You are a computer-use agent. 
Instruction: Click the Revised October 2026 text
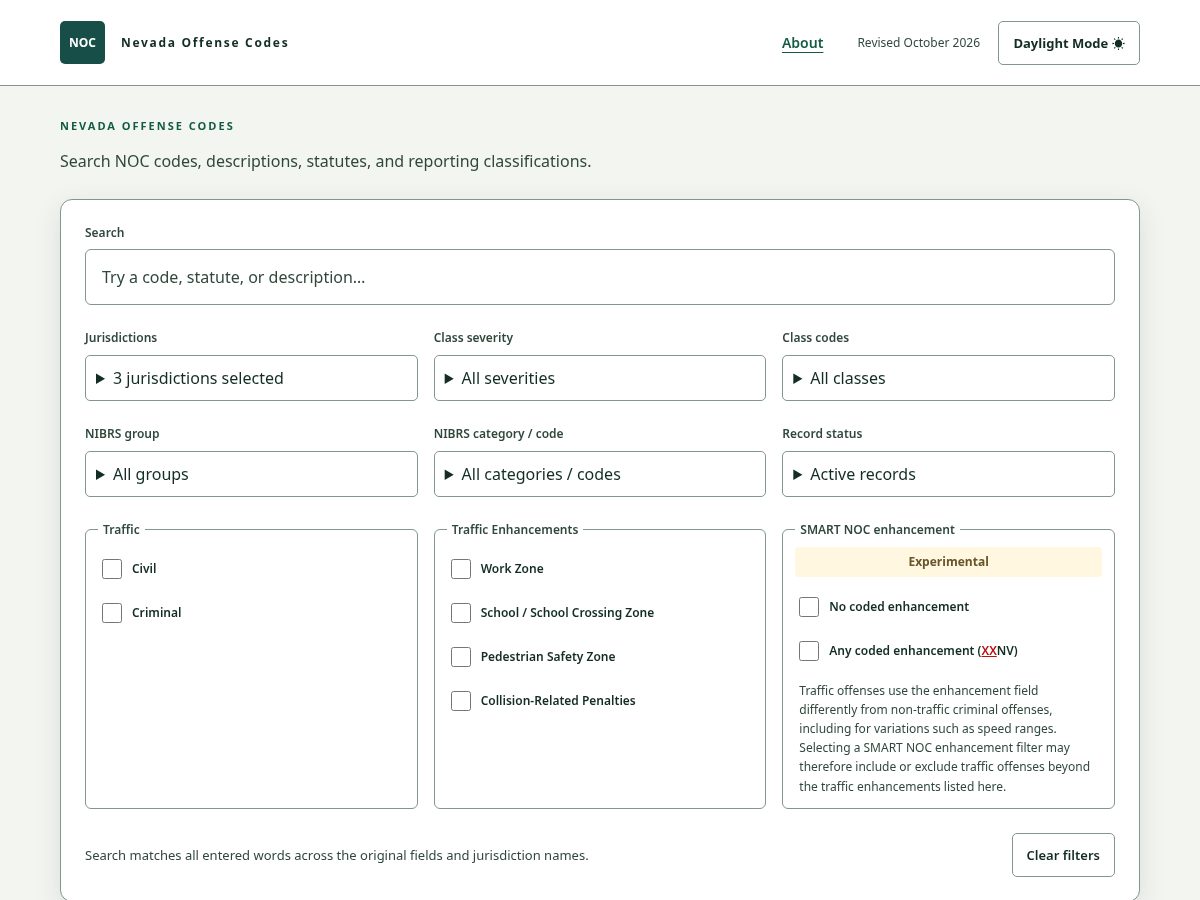918,43
